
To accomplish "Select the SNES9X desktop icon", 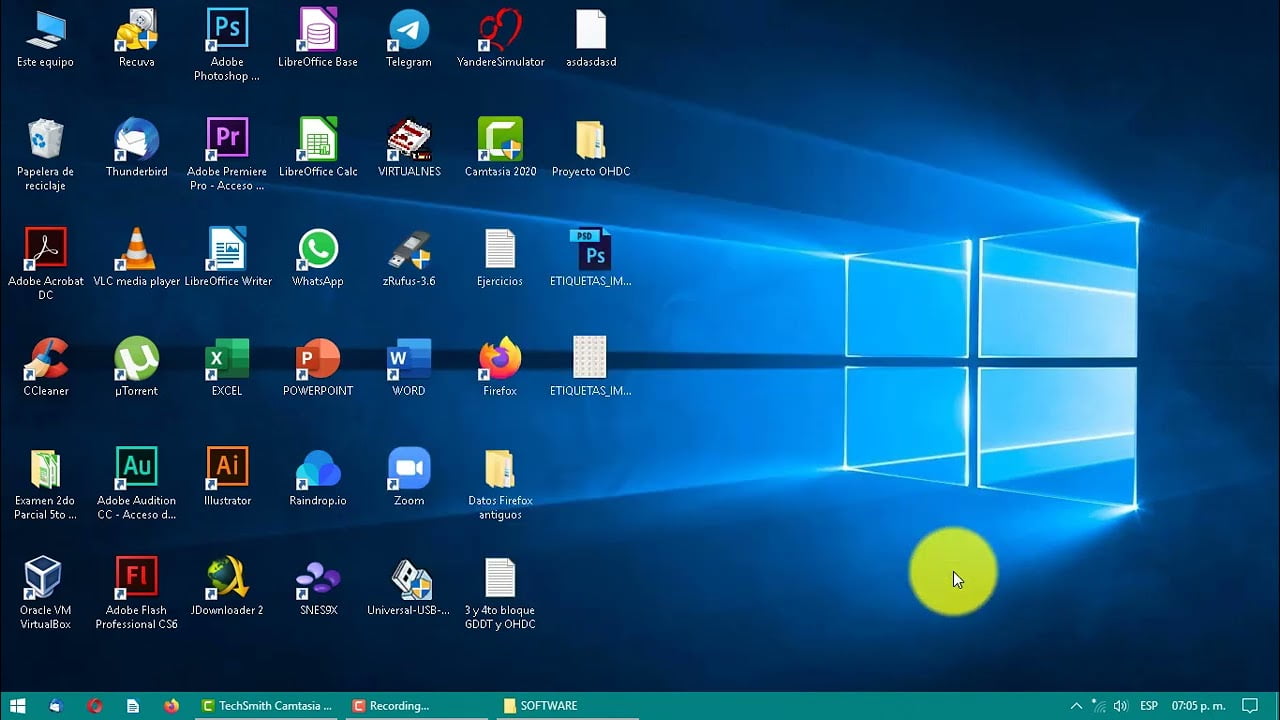I will (318, 586).
